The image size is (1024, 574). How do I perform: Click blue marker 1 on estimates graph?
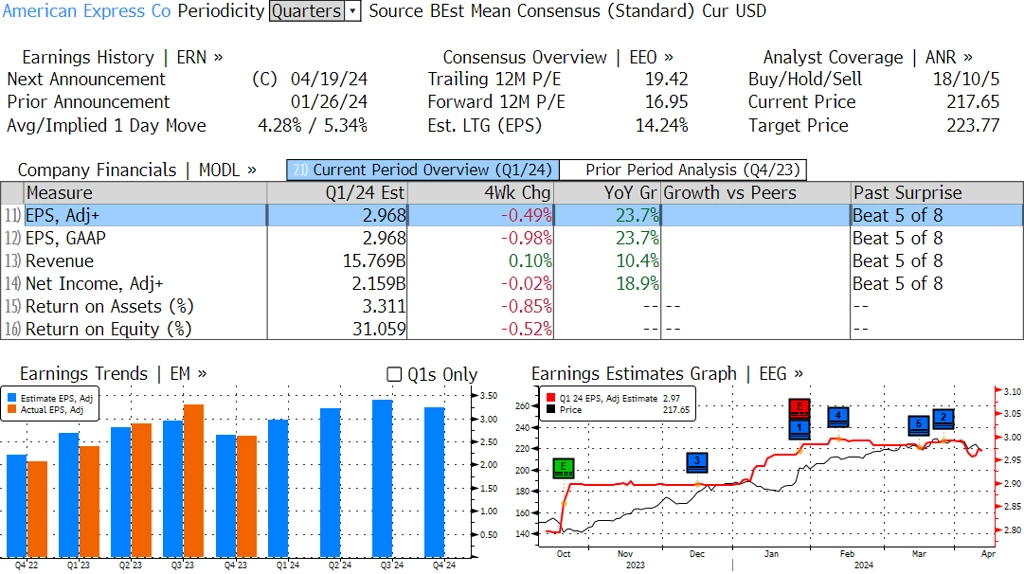point(799,428)
